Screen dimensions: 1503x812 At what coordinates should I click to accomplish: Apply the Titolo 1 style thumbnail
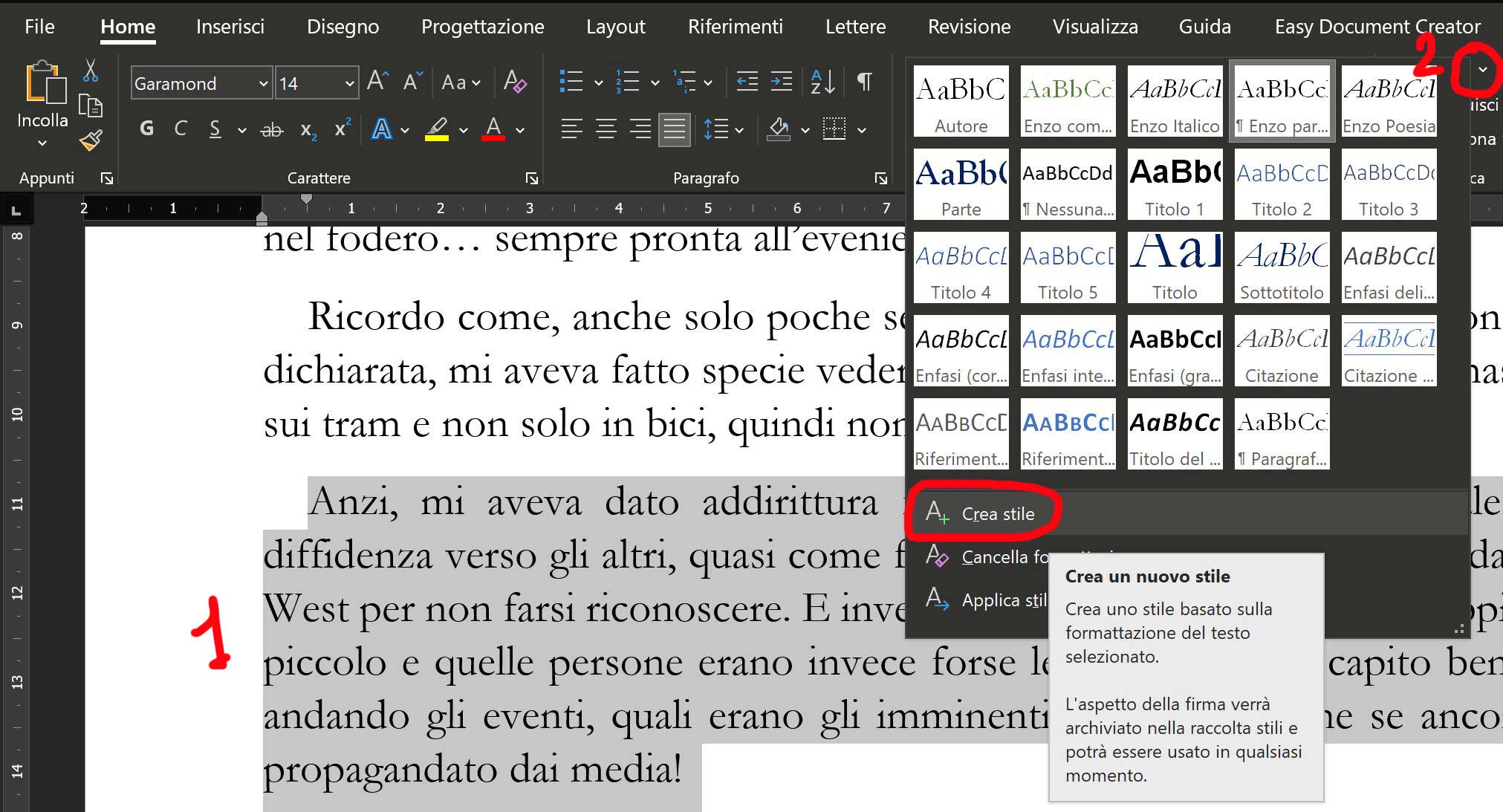(1175, 183)
